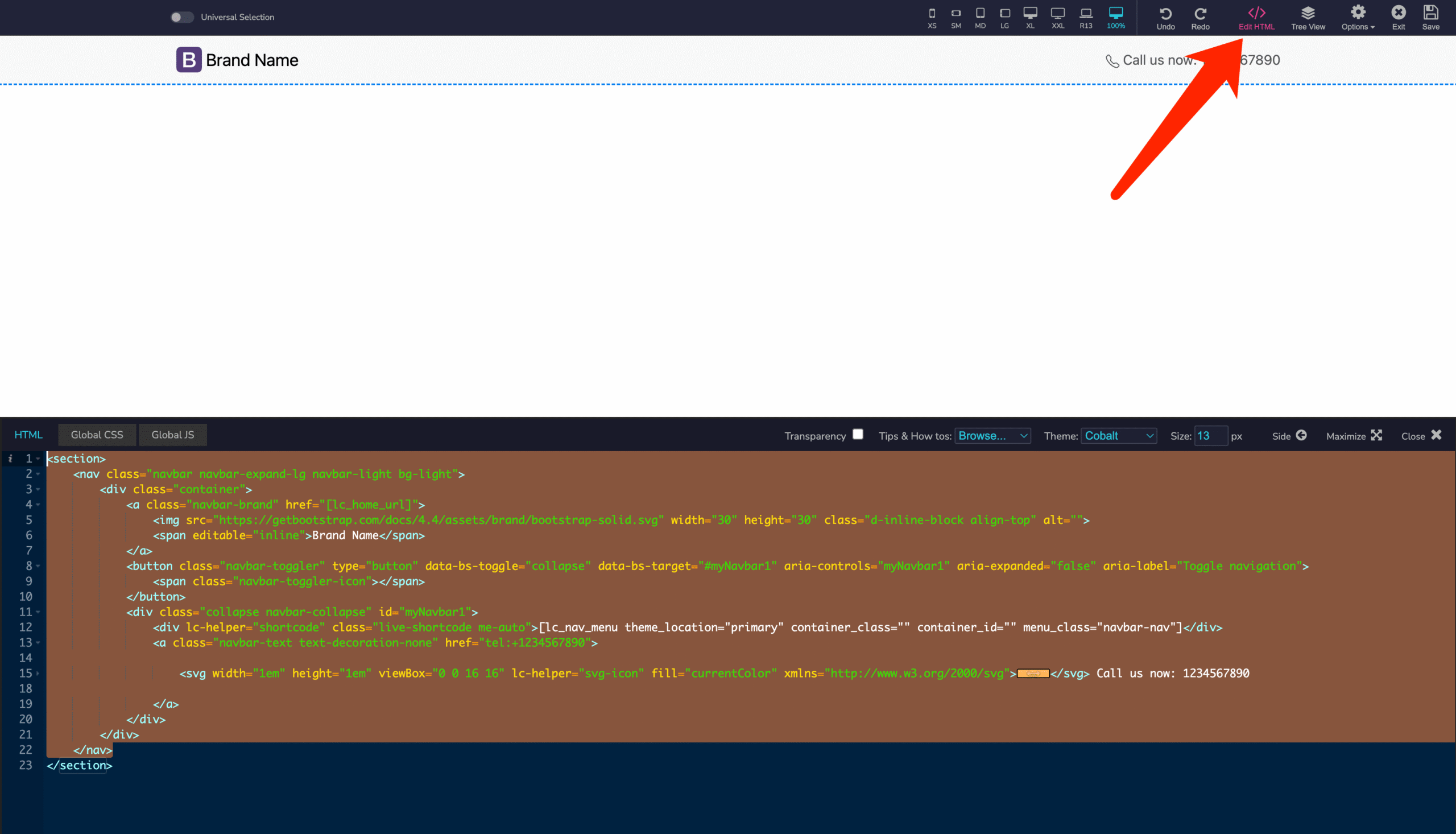Click the Exit icon in toolbar
This screenshot has height=834, width=1456.
1398,18
